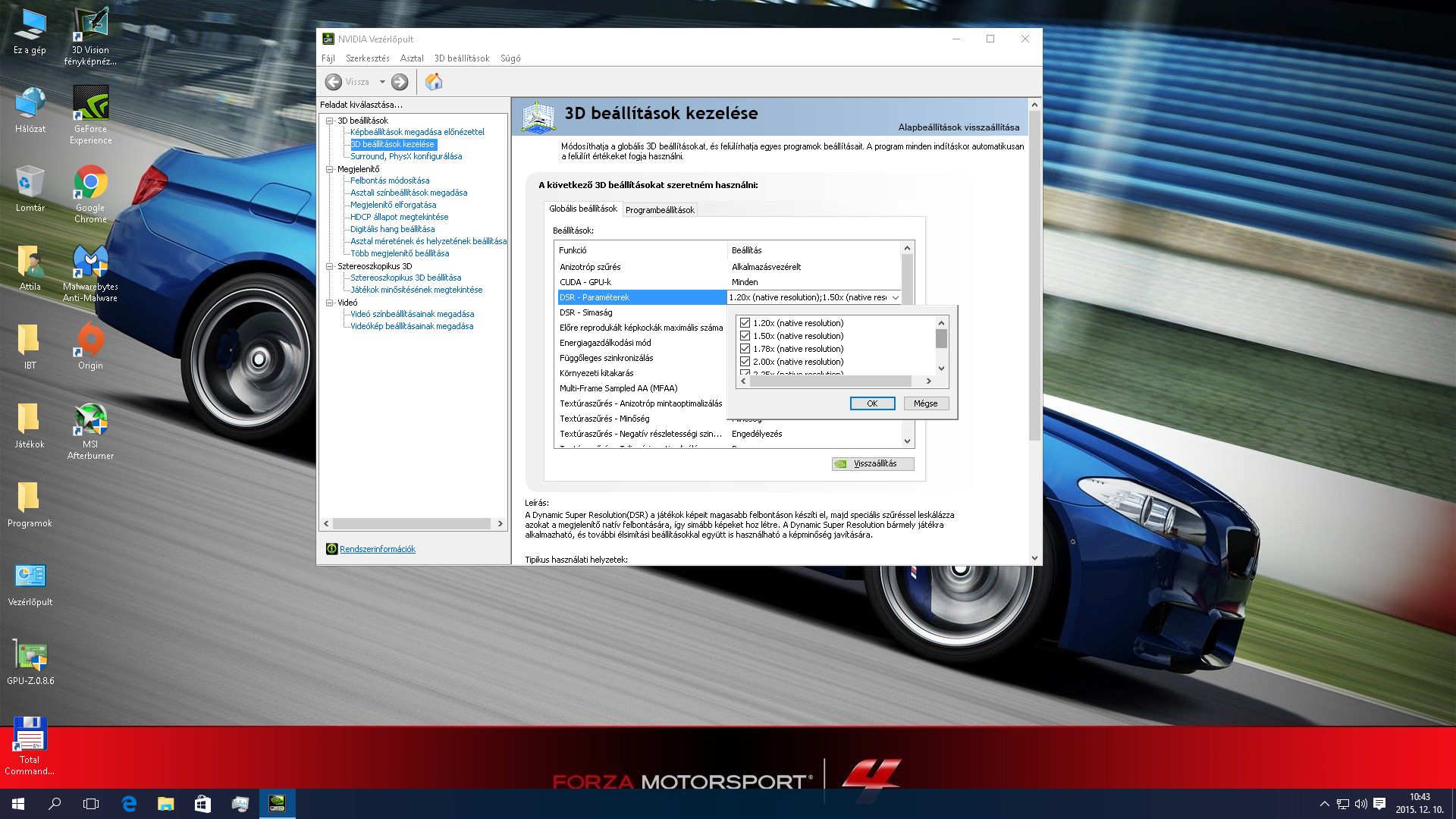Launch Malwarebytes Anti-Malware shortcut
The height and width of the screenshot is (819, 1456).
(90, 273)
